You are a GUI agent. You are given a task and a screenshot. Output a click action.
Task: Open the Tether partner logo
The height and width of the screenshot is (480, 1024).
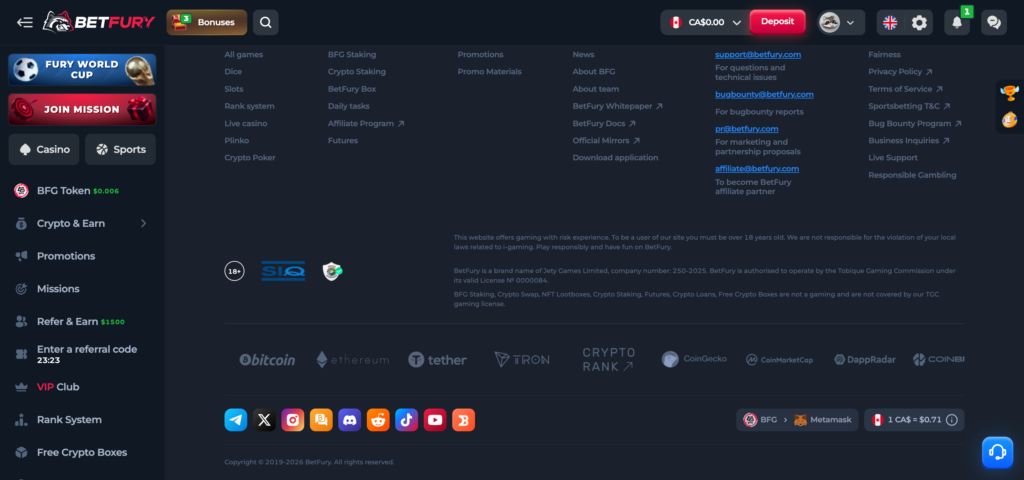tap(438, 360)
